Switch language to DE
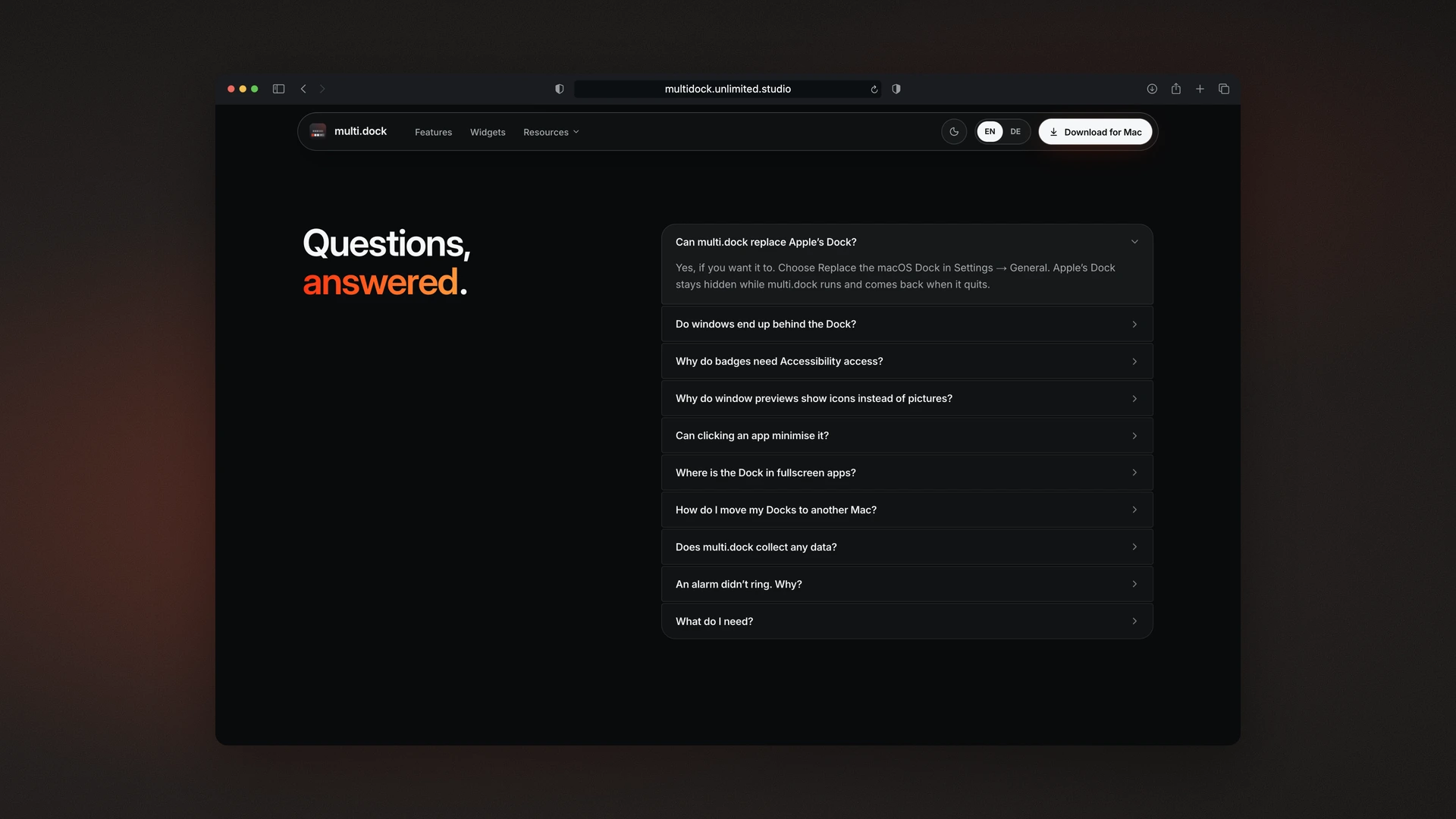Screen dimensions: 1456x819 tap(1015, 131)
